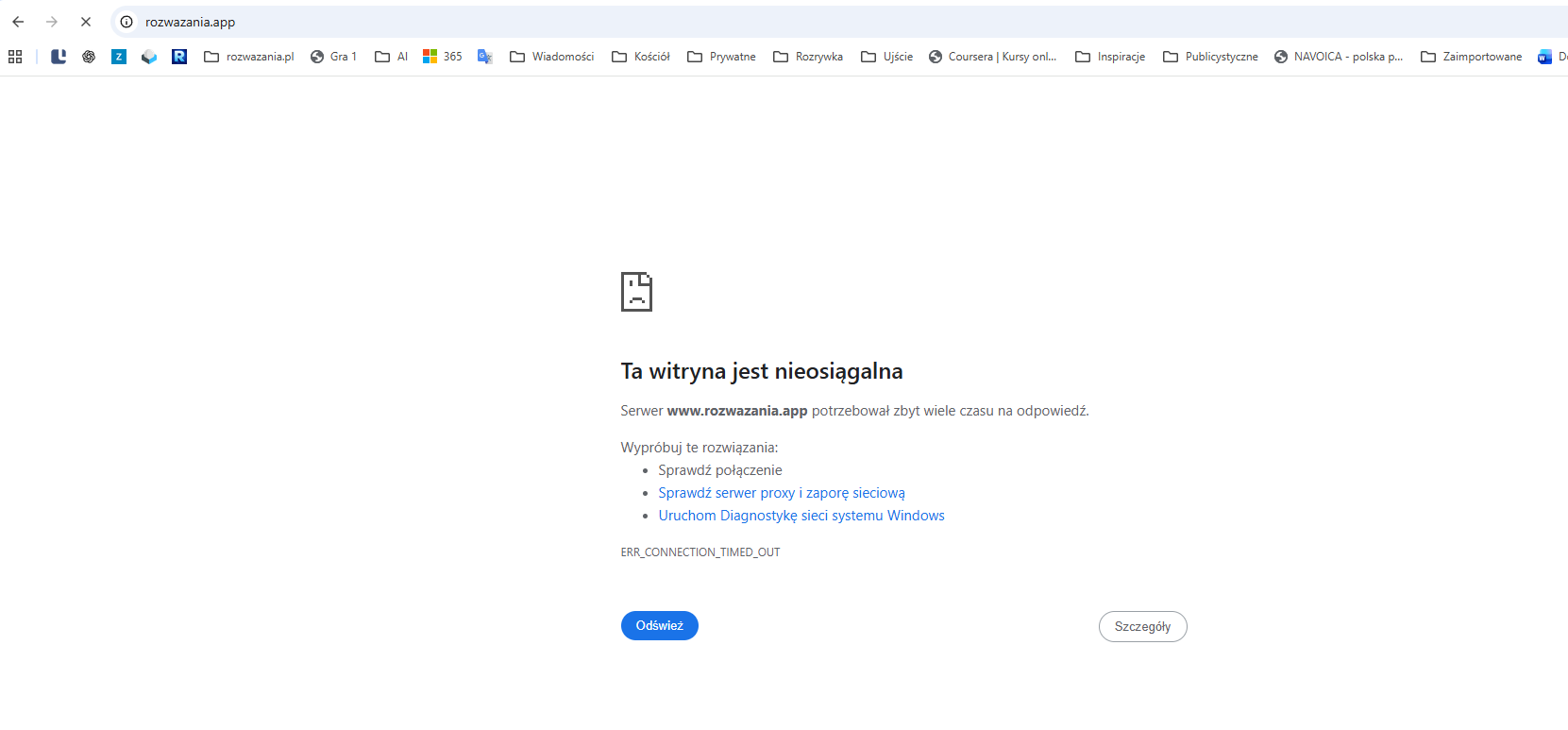Expand the Kościół bookmark folder
Image resolution: width=1568 pixels, height=730 pixels.
pos(641,57)
